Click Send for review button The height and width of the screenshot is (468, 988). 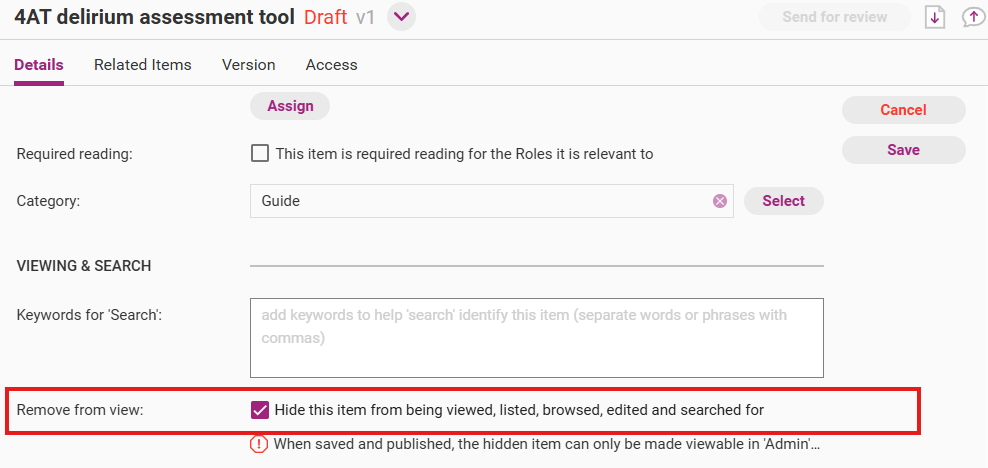pos(835,17)
